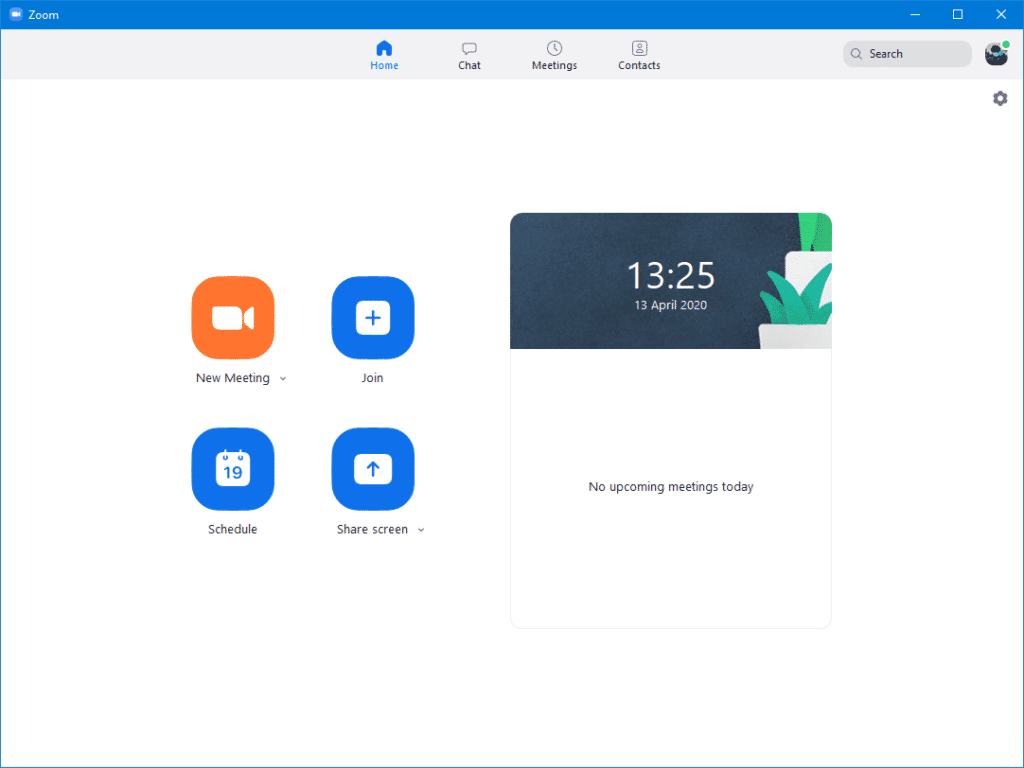Open Contacts via the contact card icon
Viewport: 1024px width, 768px height.
pyautogui.click(x=638, y=47)
